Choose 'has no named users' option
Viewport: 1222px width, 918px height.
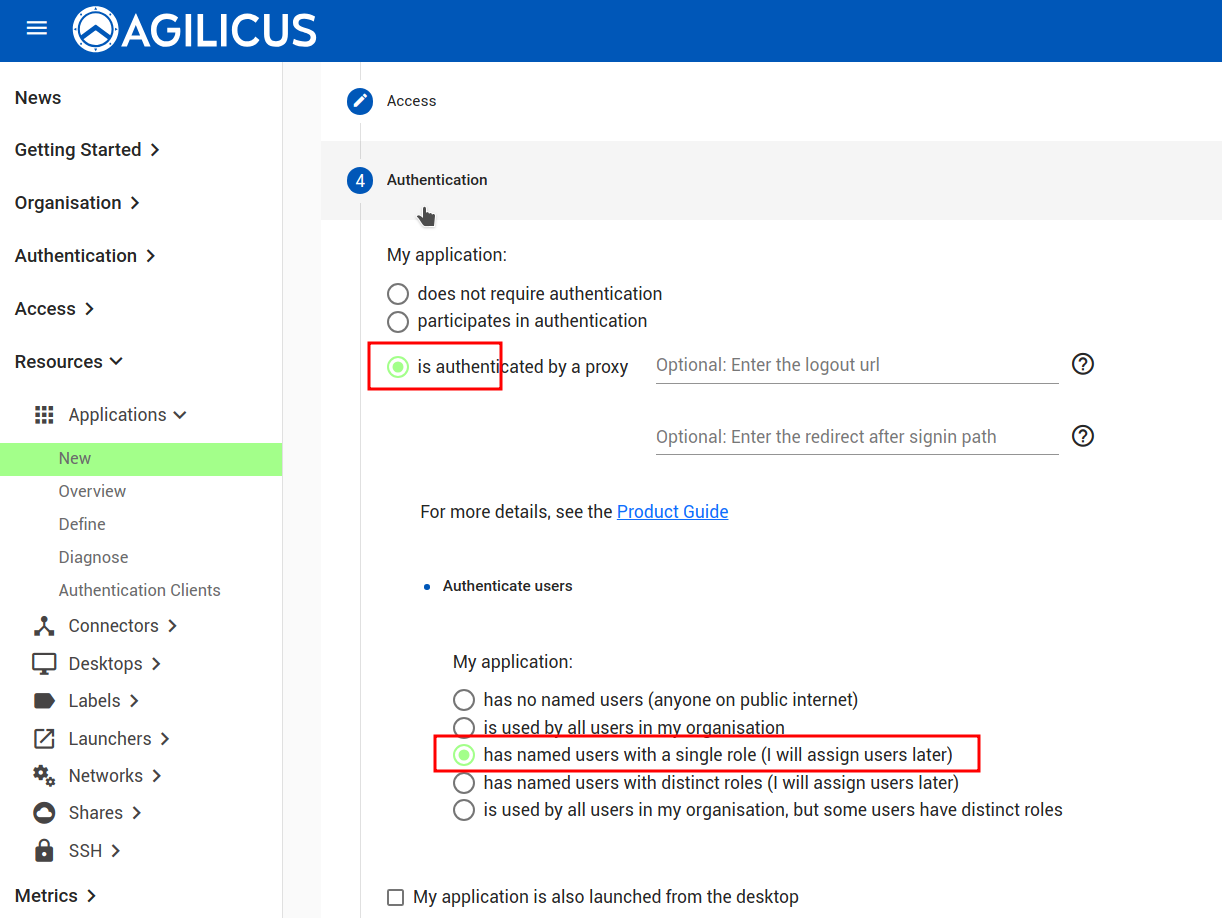click(464, 700)
